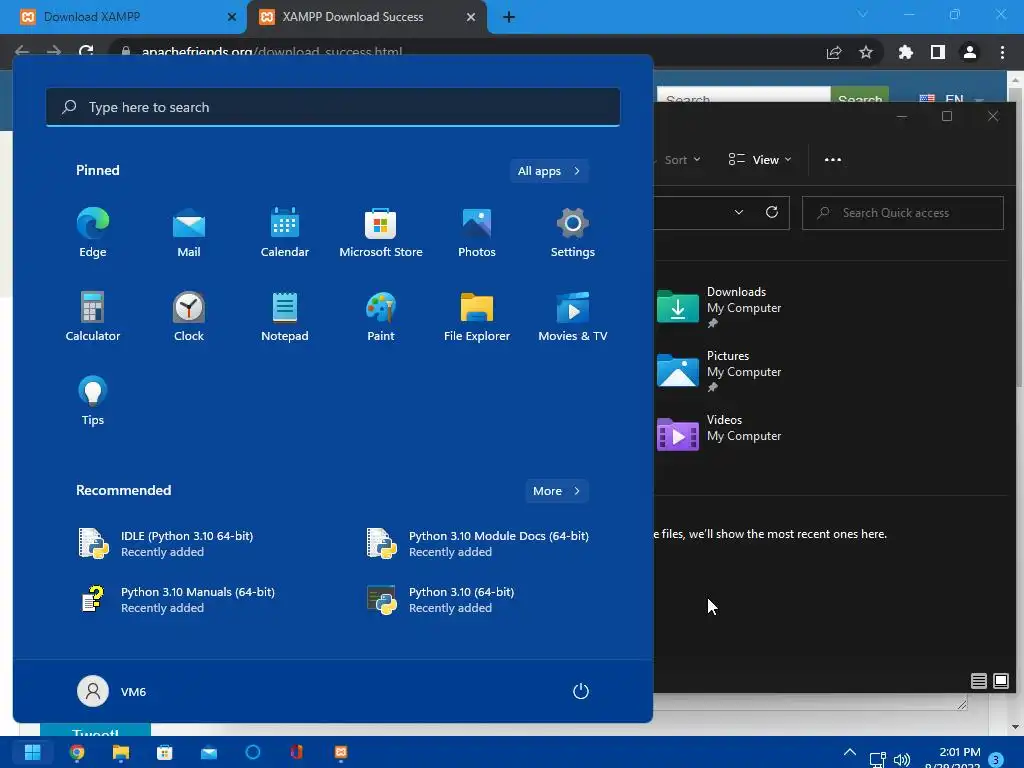This screenshot has height=768, width=1024.
Task: Open Downloads folder in File Explorer
Action: click(x=720, y=307)
